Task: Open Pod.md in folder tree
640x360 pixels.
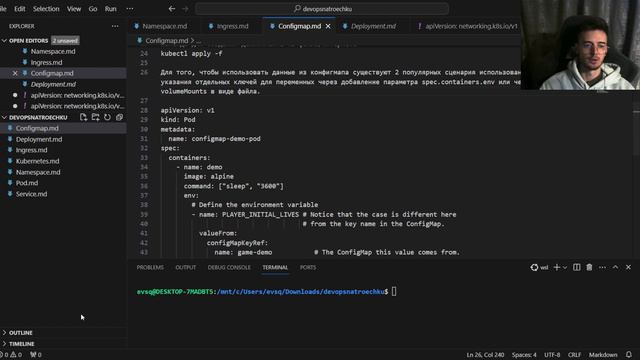Action: 27,183
